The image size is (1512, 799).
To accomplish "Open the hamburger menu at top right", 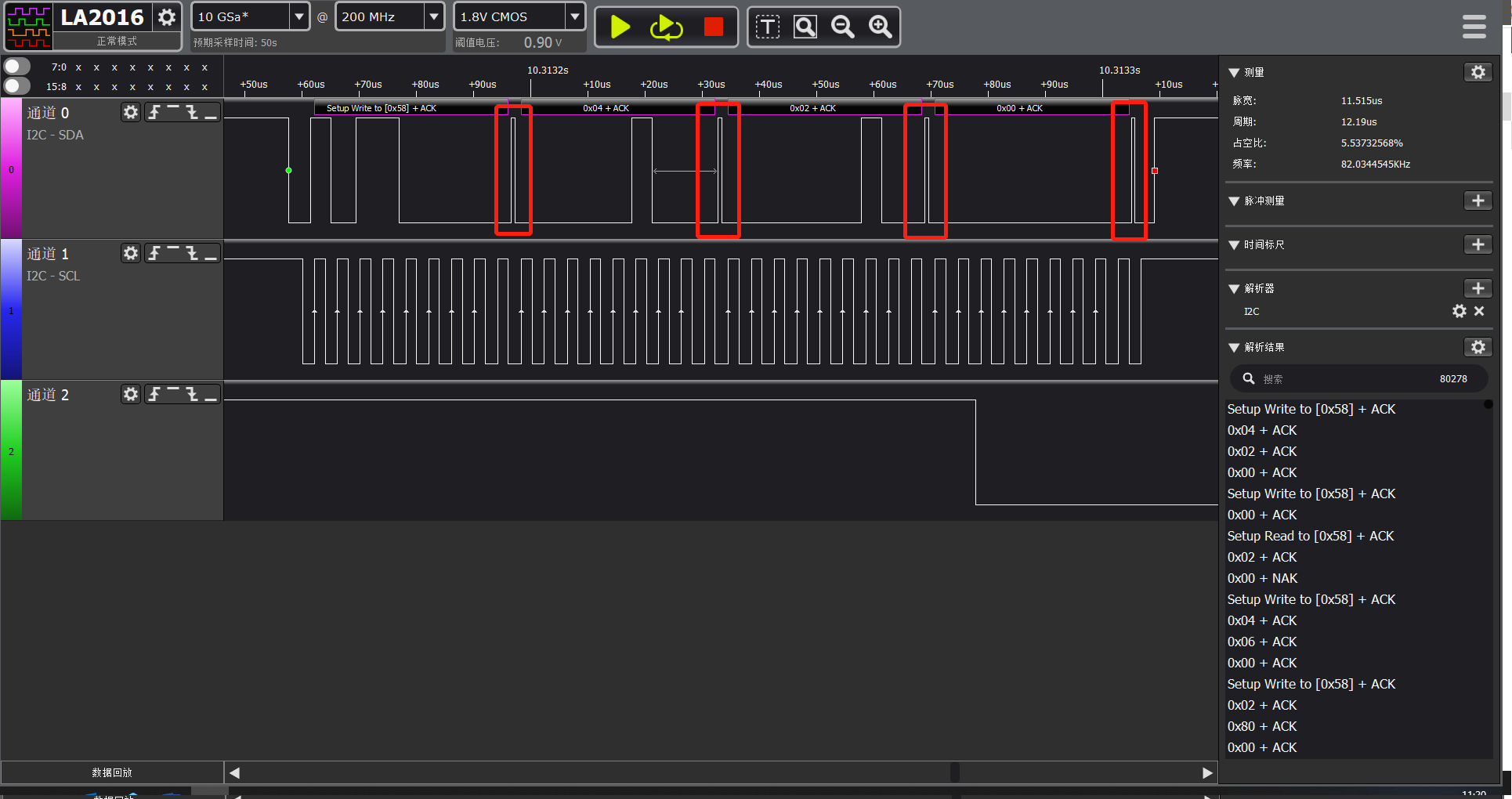I will tap(1474, 27).
